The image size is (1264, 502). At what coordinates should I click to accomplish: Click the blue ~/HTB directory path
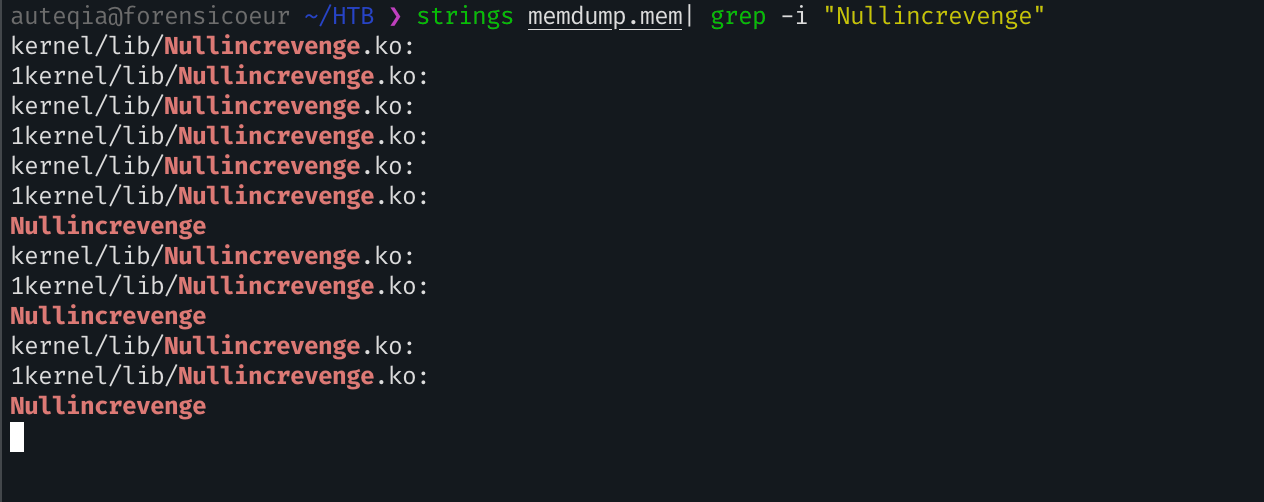pos(340,16)
